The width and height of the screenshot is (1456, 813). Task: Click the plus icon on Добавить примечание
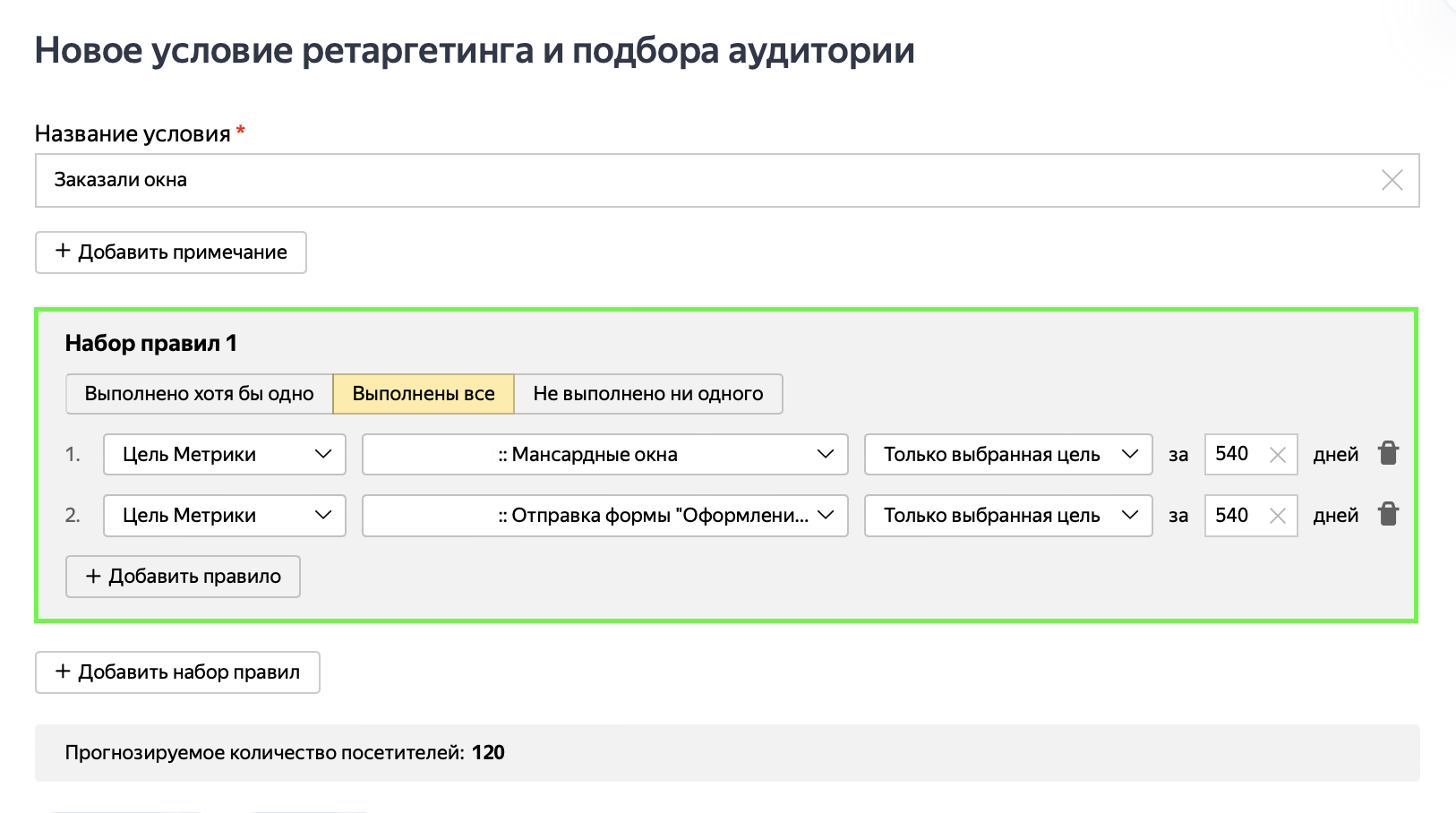click(62, 252)
